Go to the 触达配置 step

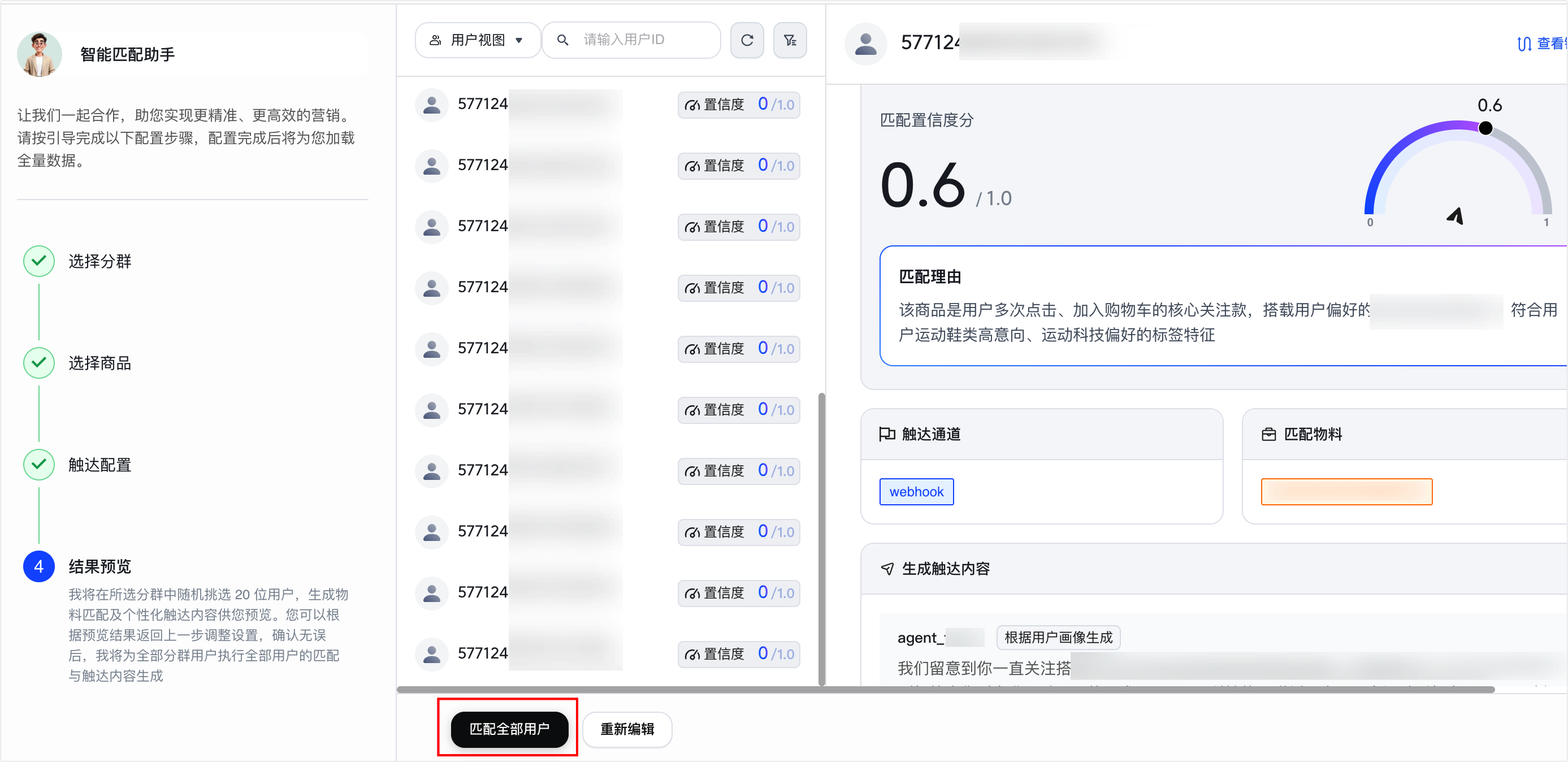point(100,465)
